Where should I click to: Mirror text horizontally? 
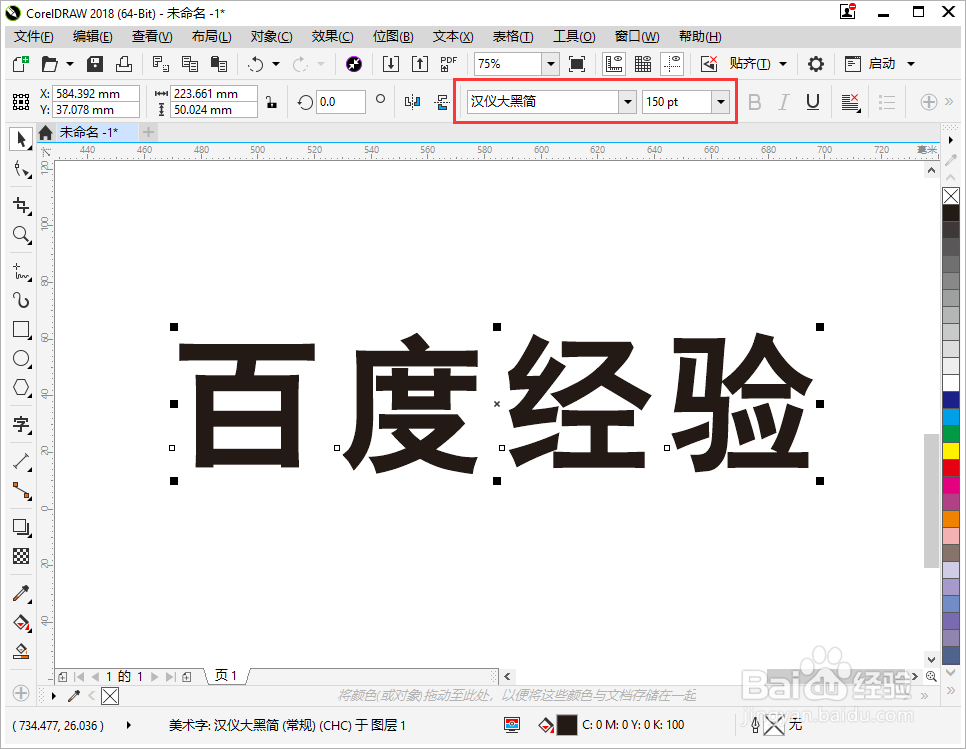coord(412,102)
